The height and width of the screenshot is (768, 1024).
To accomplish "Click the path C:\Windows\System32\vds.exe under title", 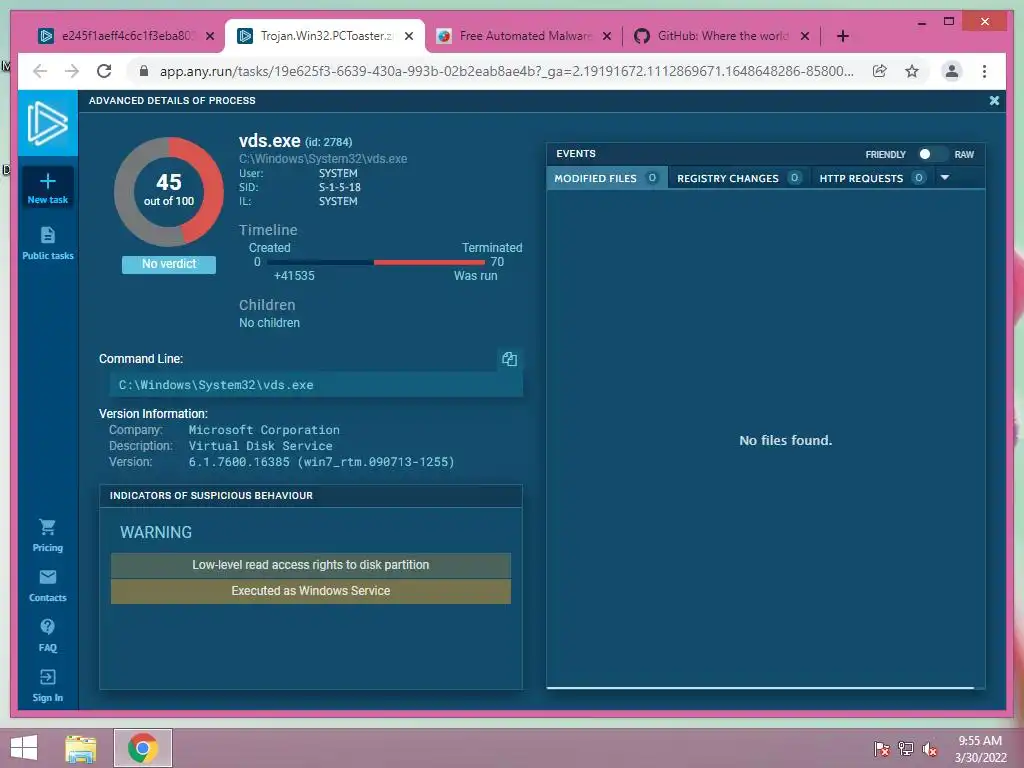I will (323, 159).
